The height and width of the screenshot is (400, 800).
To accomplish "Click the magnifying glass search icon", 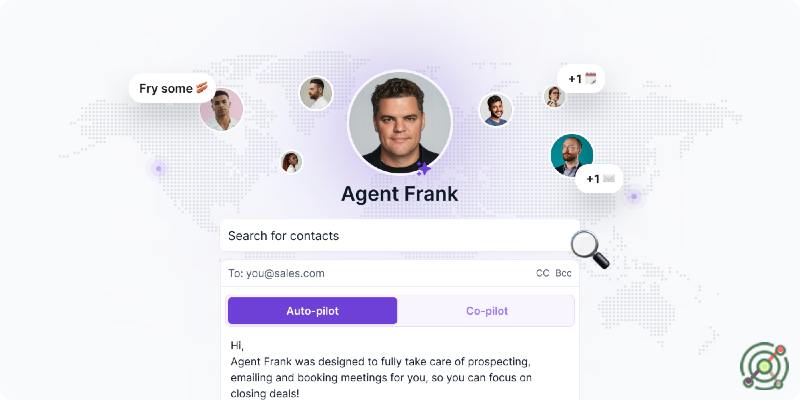I will (589, 249).
